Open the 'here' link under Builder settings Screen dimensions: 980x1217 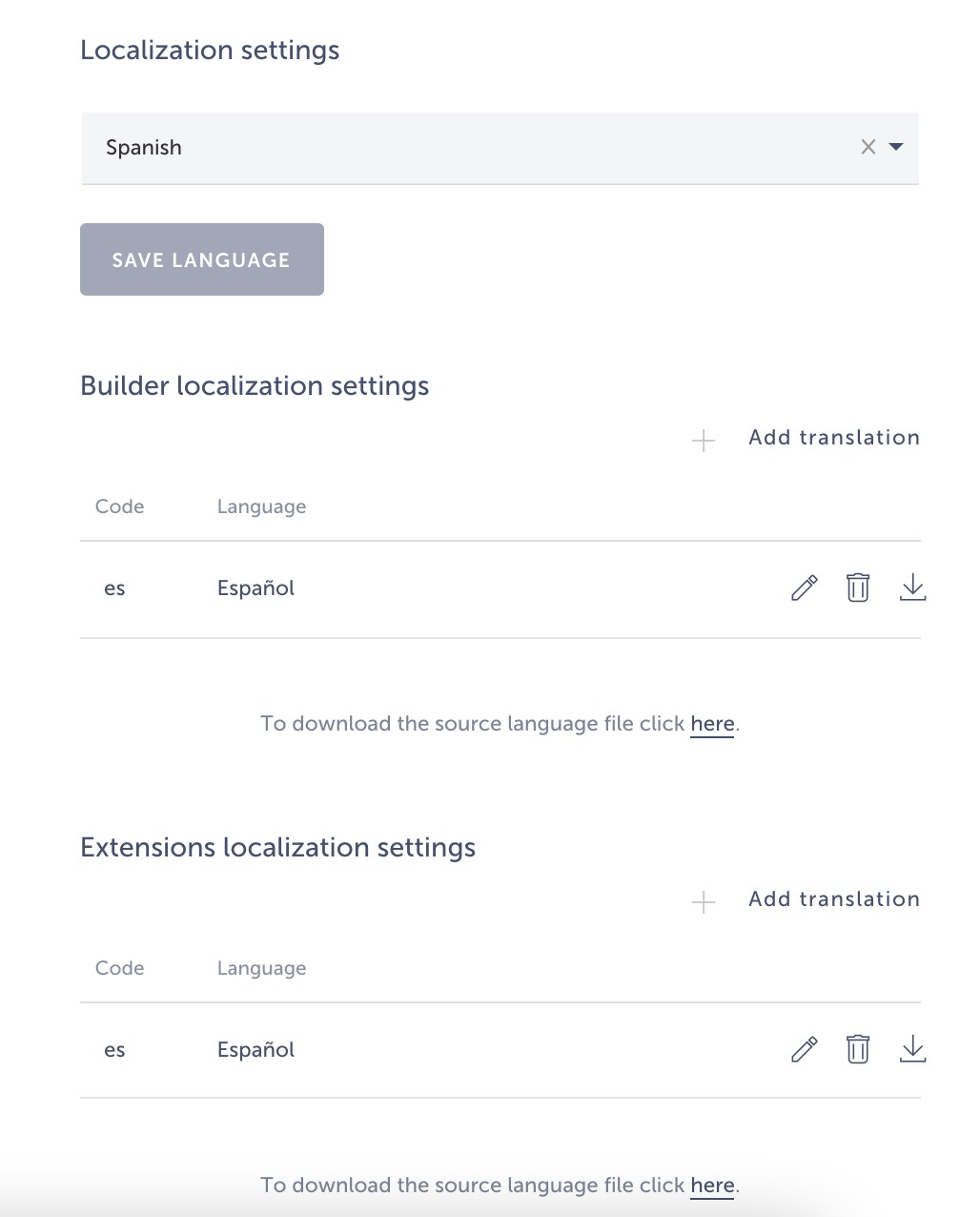[712, 724]
